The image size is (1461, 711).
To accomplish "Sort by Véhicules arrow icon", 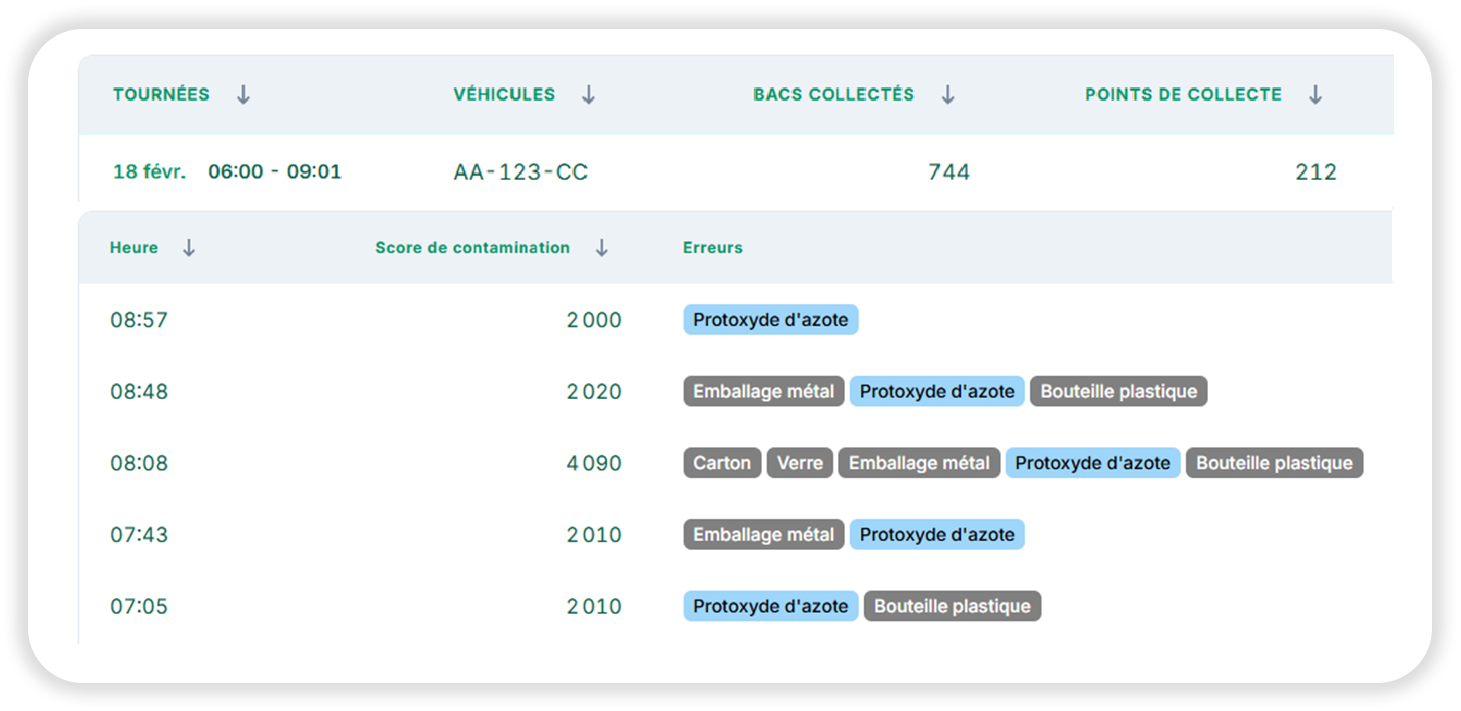I will (x=589, y=95).
